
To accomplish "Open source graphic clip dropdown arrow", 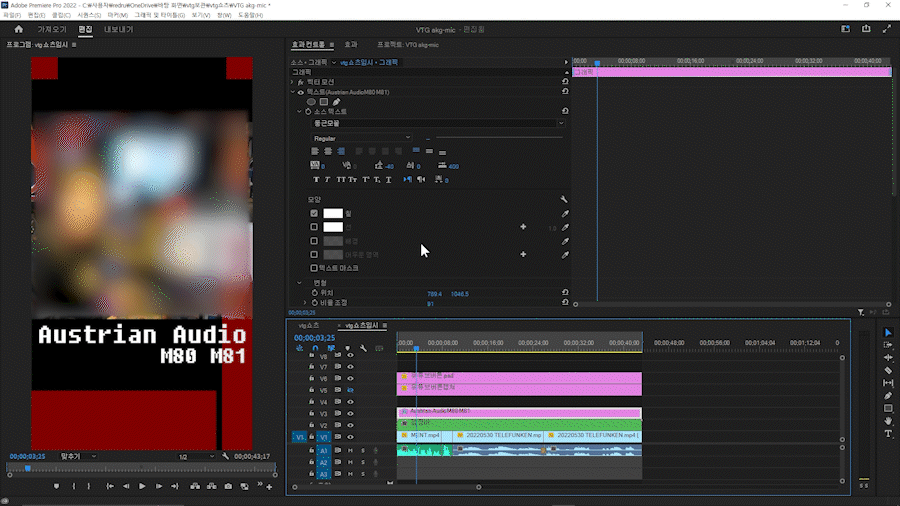I will pos(333,63).
